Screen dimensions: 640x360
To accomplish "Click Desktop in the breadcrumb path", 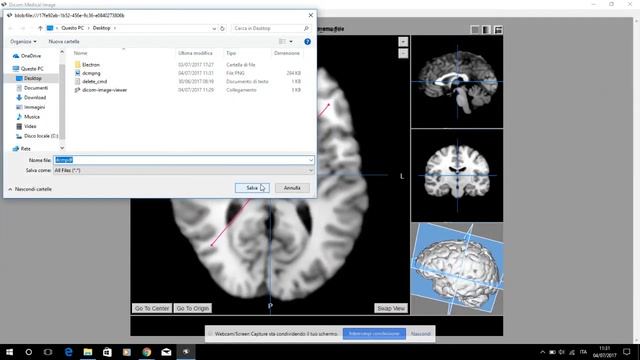I will [102, 28].
